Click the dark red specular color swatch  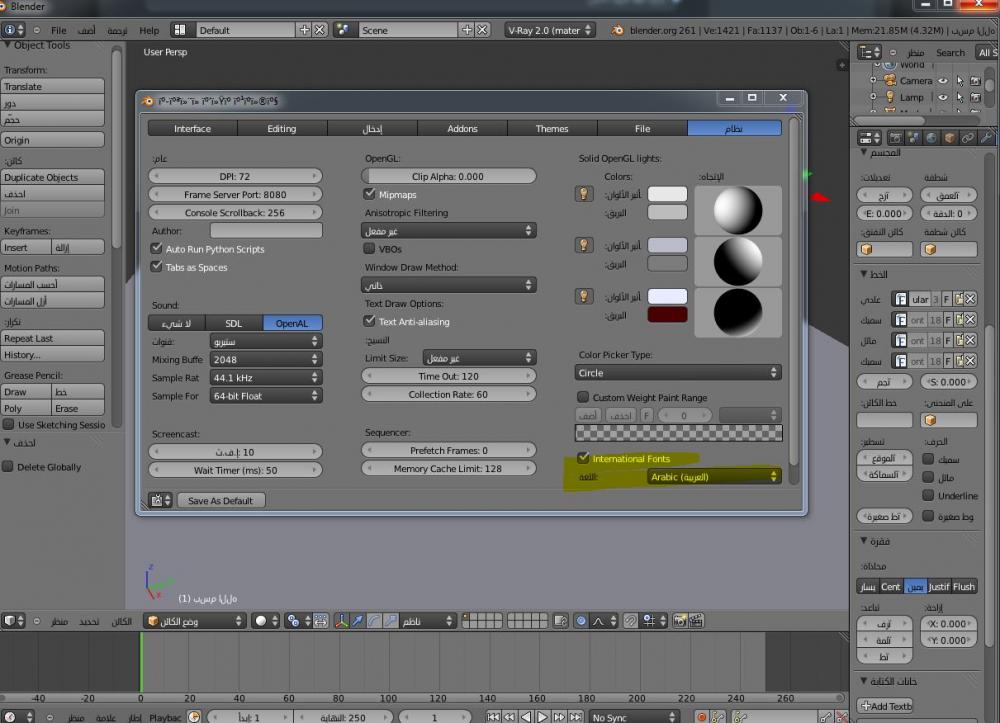pos(667,314)
